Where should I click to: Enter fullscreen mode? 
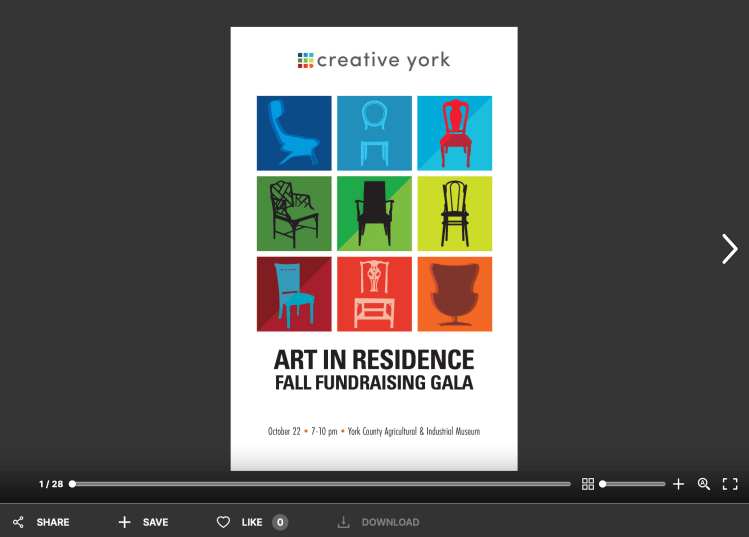coord(730,484)
